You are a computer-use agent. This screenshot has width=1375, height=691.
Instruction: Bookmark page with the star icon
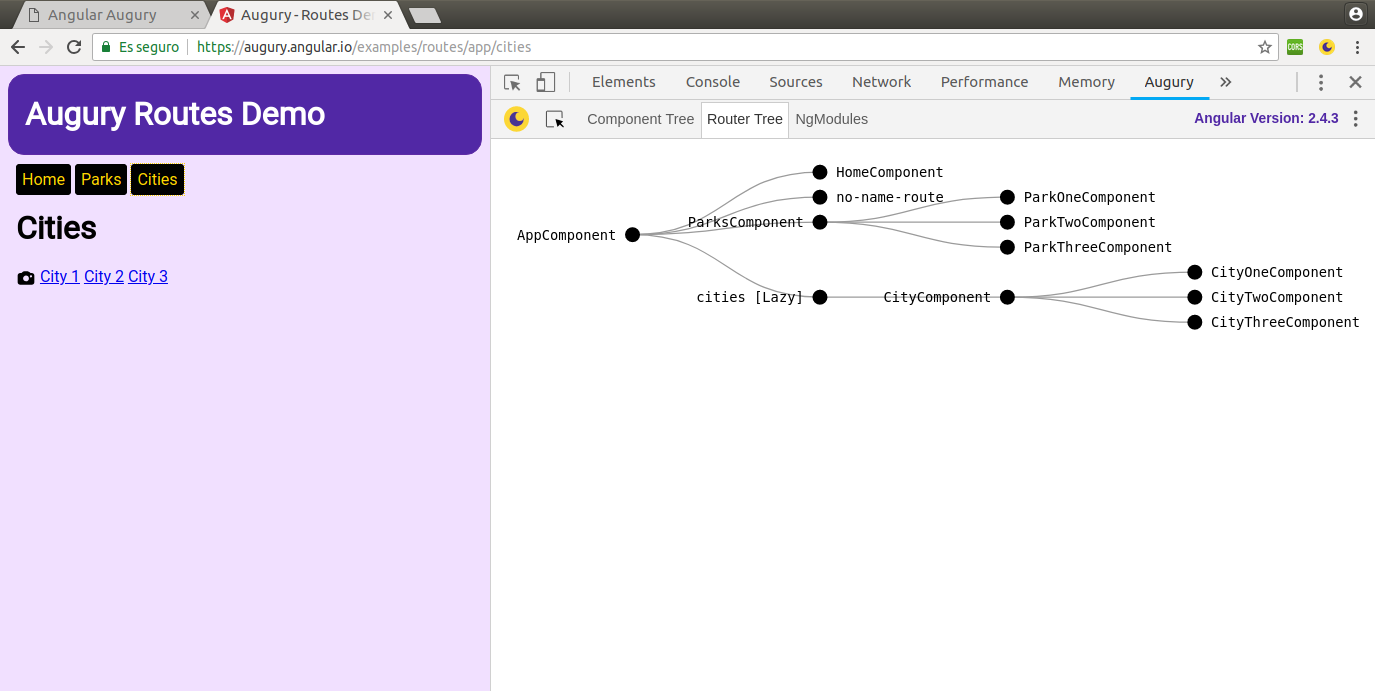tap(1264, 47)
